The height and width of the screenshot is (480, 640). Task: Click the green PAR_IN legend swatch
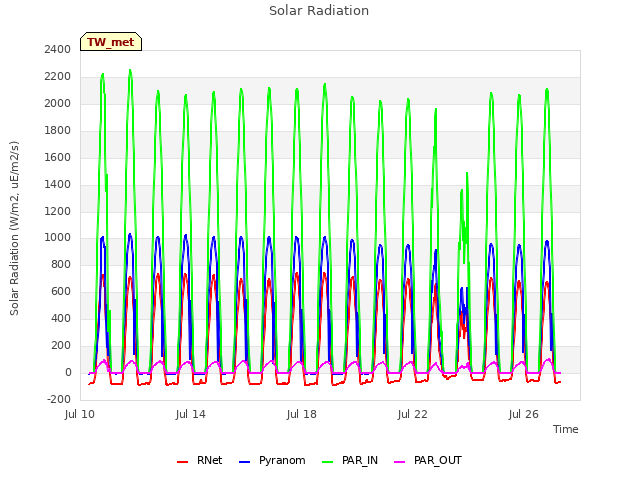[x=328, y=462]
